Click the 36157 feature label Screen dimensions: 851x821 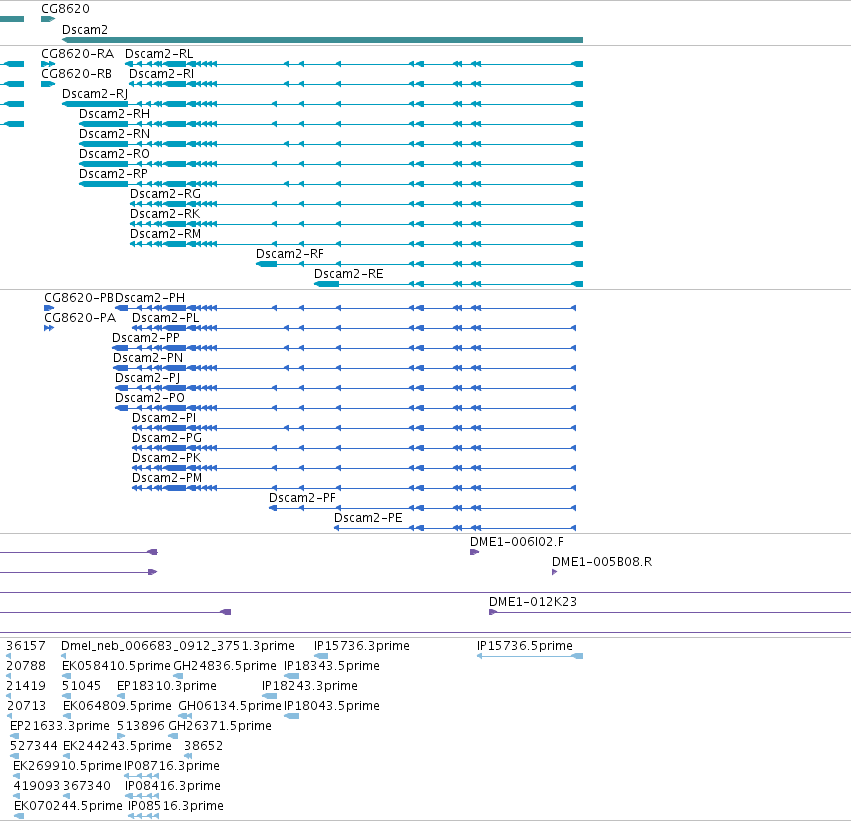tap(26, 646)
